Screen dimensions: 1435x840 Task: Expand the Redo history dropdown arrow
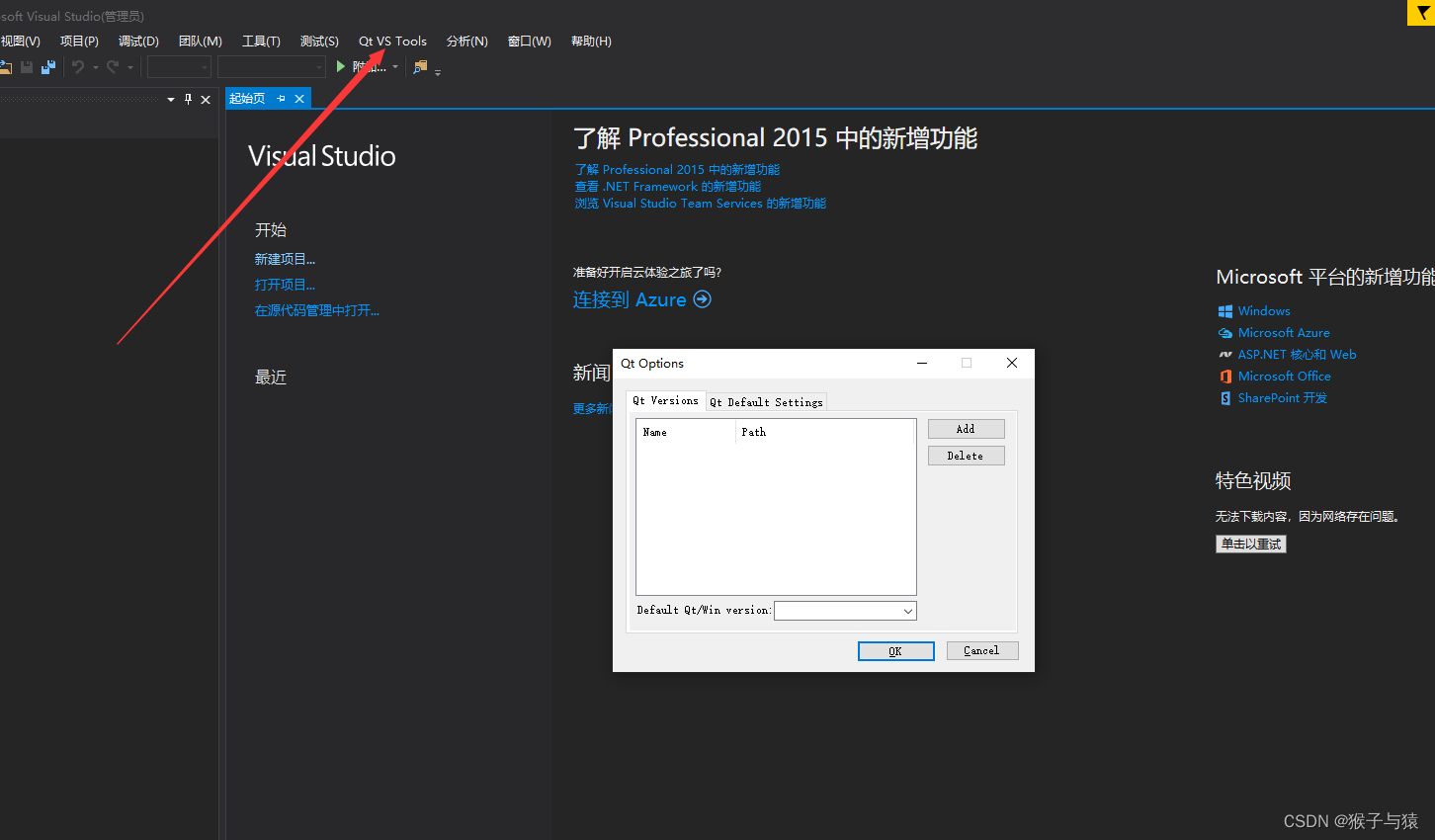click(x=129, y=66)
